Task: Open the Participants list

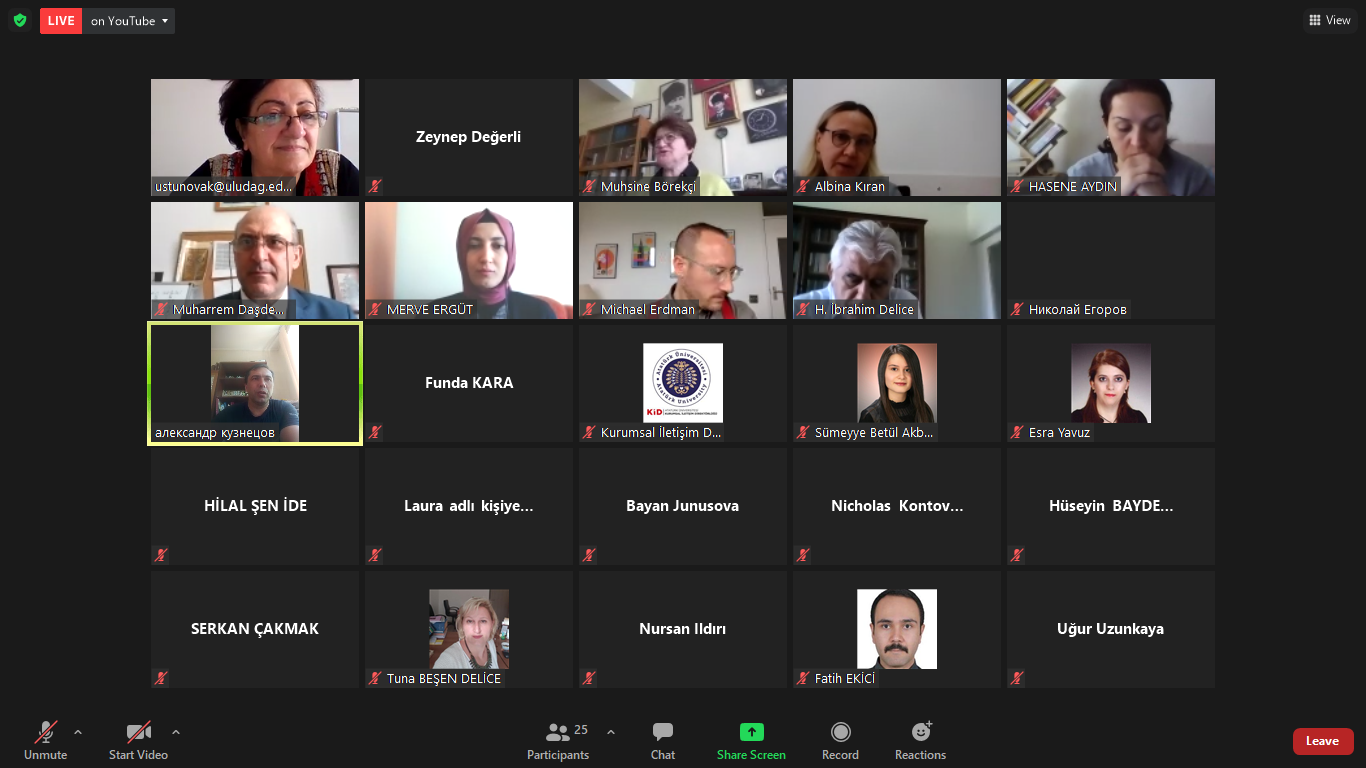Action: pos(558,740)
